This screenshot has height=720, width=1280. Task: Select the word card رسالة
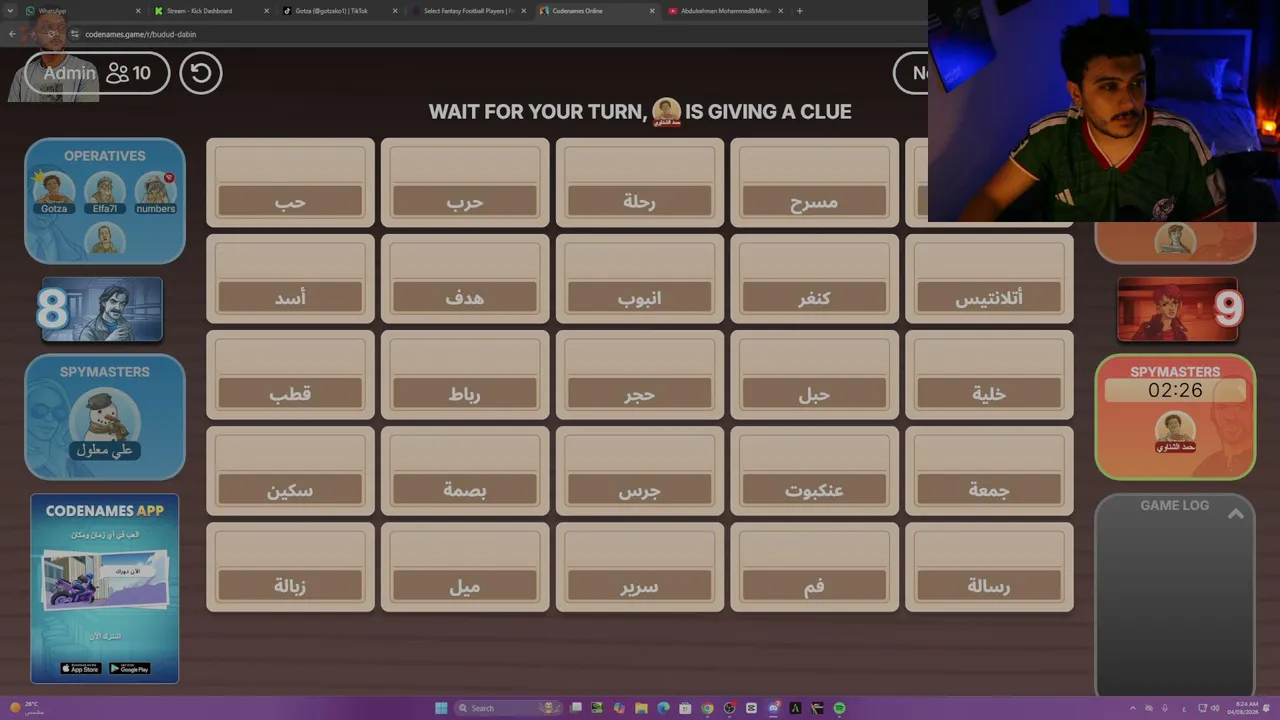pos(989,567)
